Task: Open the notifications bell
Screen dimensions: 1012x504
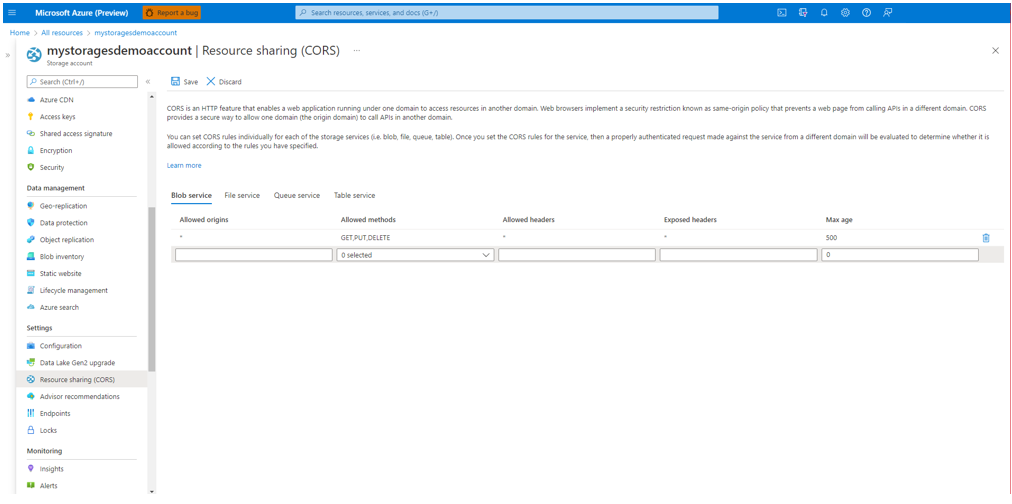Action: point(824,12)
